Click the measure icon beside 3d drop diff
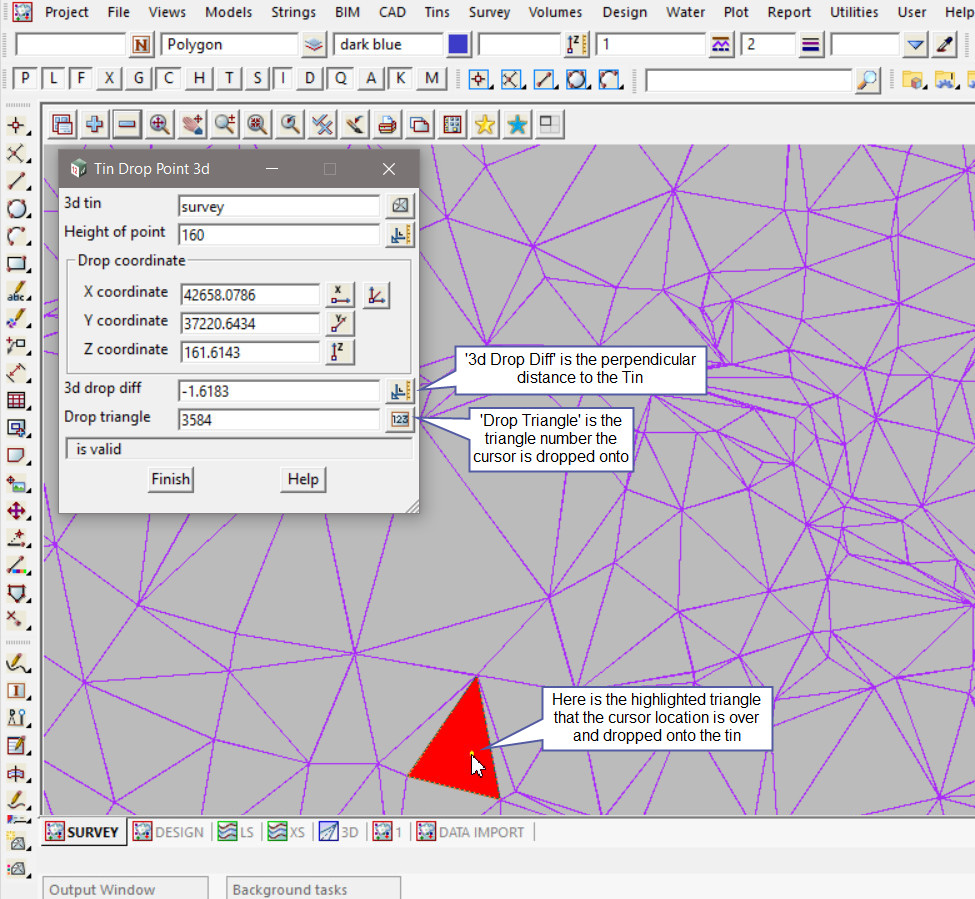Screen dimensions: 975x899 (400, 391)
